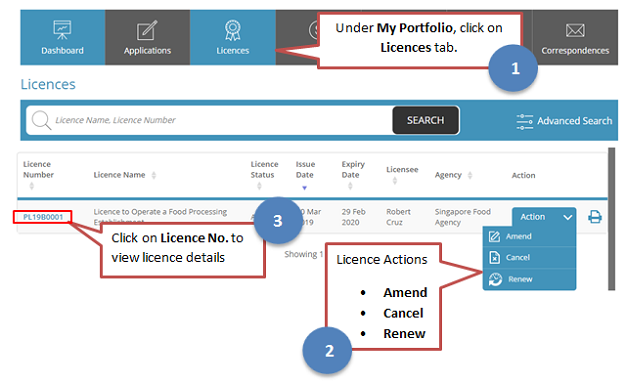Click the magnifying glass search icon

point(42,120)
